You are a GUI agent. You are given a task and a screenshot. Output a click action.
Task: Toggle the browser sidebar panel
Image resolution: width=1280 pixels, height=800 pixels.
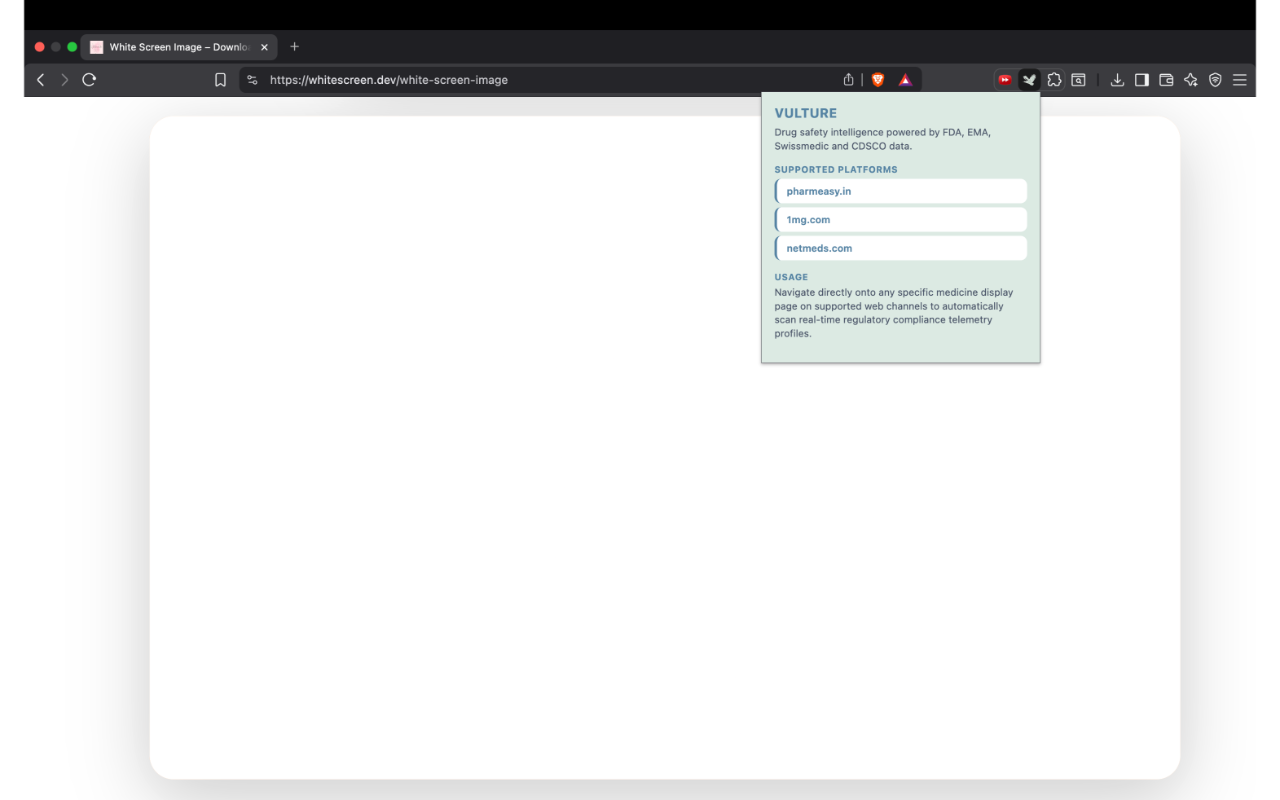point(1141,80)
